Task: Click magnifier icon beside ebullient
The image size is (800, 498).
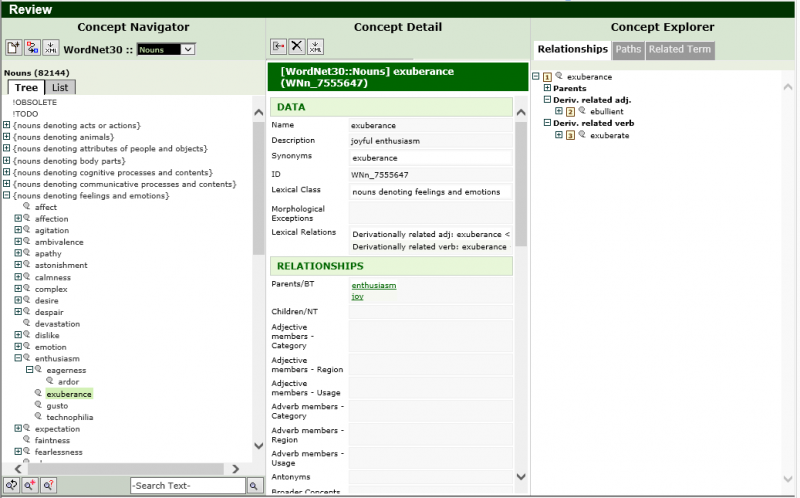Action: click(x=582, y=111)
